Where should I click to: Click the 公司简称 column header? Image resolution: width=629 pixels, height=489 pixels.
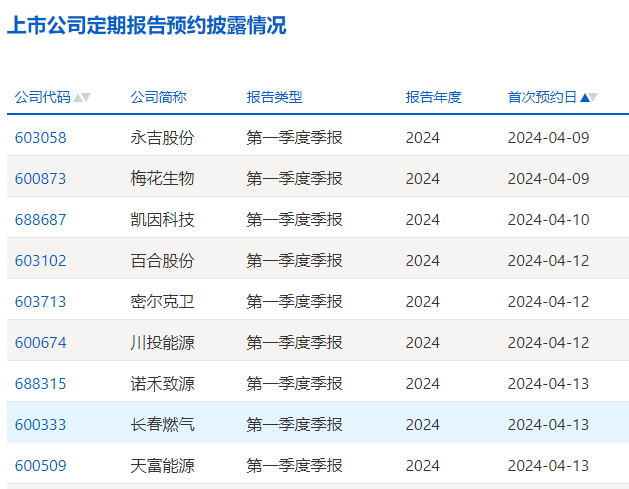click(158, 97)
